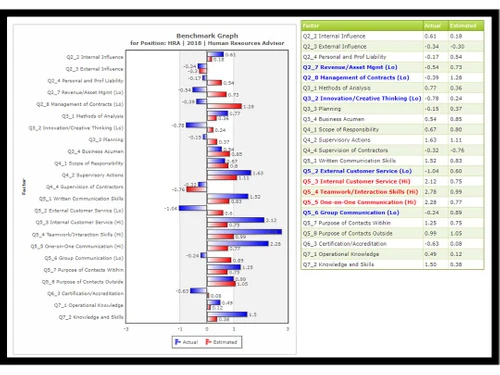
Task: Click Actual value -1.04 in External Customer Service row
Action: pos(432,171)
